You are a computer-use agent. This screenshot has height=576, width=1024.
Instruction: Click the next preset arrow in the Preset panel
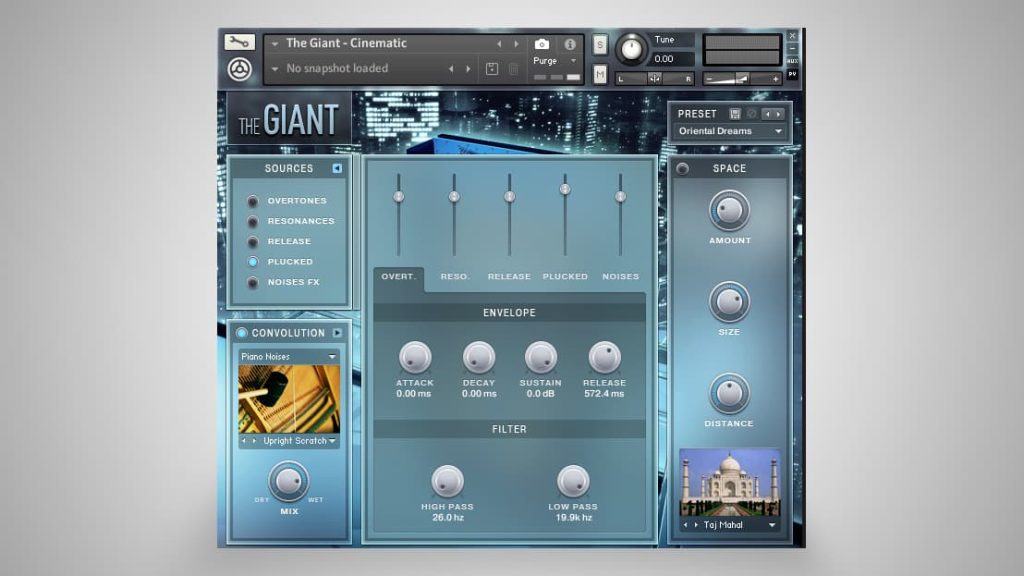coord(779,114)
